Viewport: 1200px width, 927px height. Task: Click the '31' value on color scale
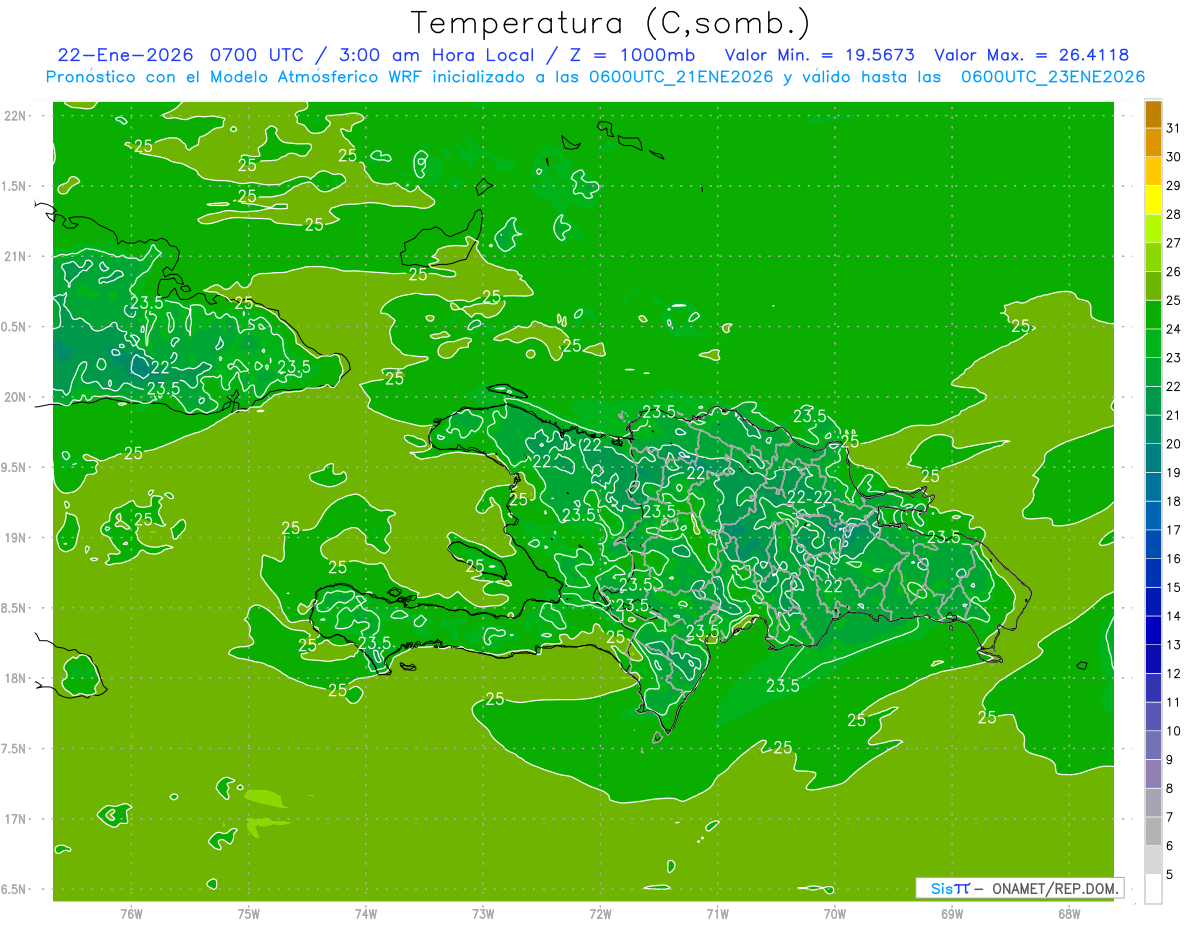coord(1174,128)
